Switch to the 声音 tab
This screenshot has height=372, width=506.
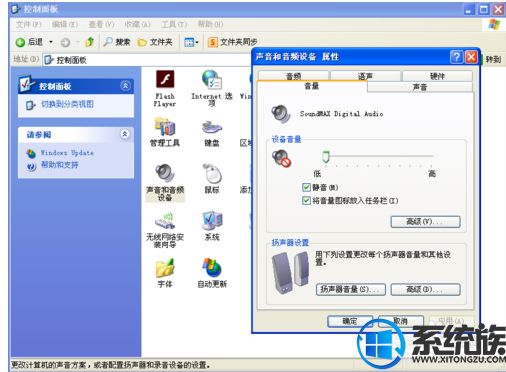click(420, 87)
